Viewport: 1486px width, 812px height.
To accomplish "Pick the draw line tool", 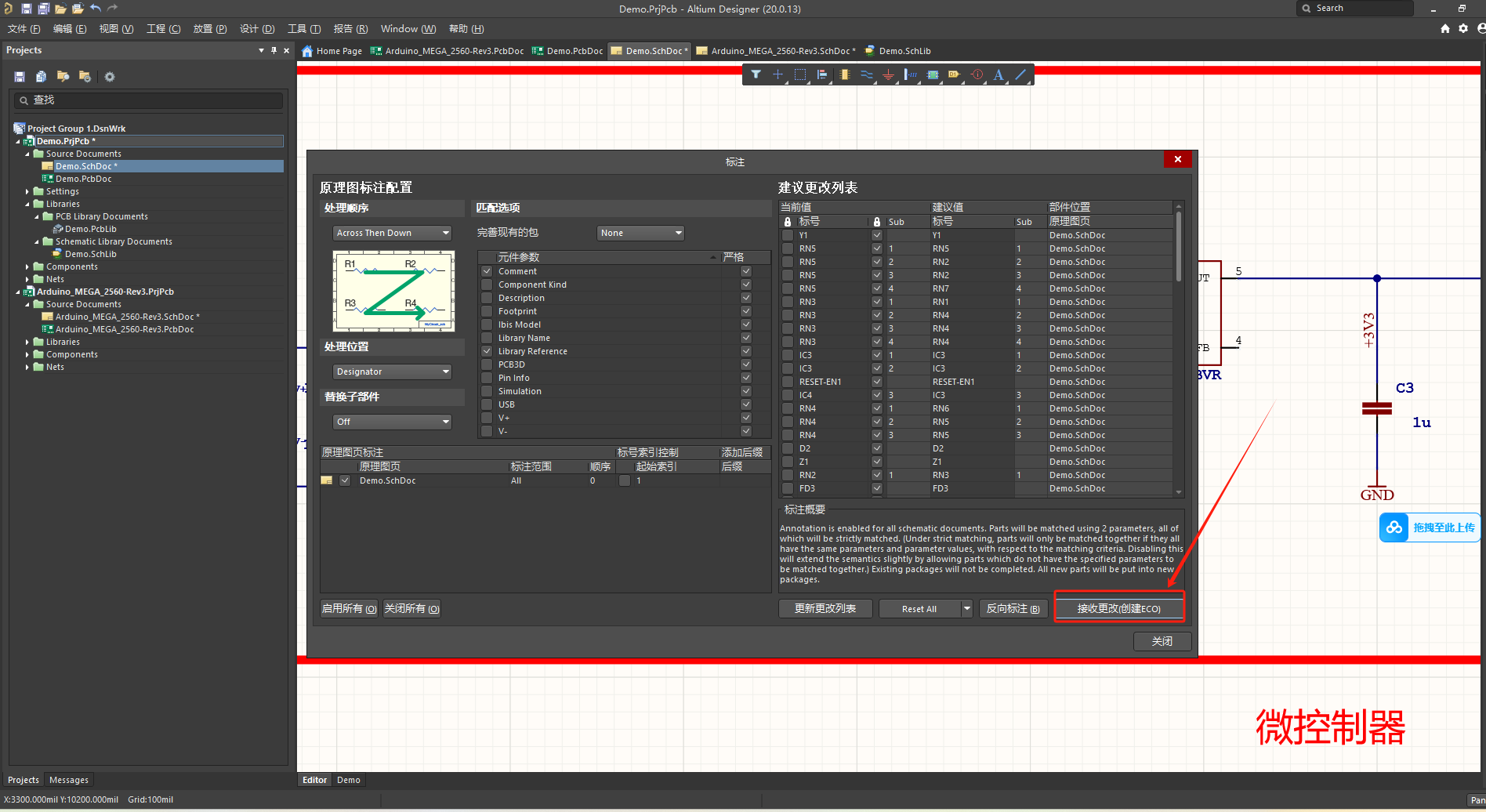I will pyautogui.click(x=1020, y=75).
